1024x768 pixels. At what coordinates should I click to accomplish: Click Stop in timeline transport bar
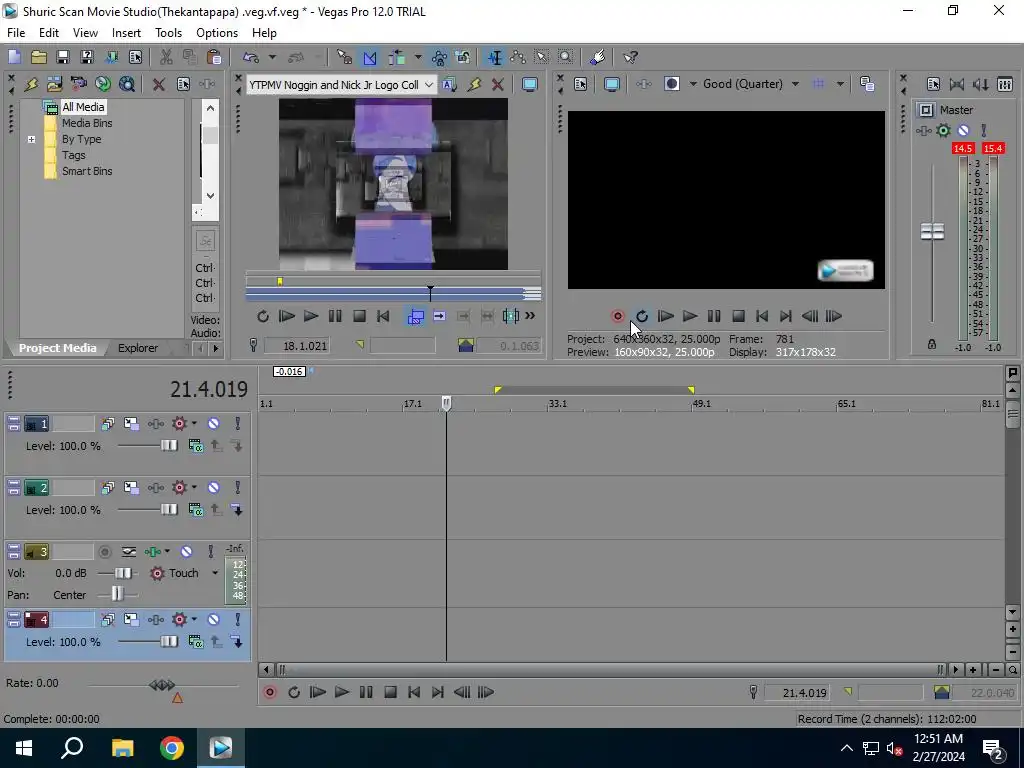pyautogui.click(x=390, y=692)
